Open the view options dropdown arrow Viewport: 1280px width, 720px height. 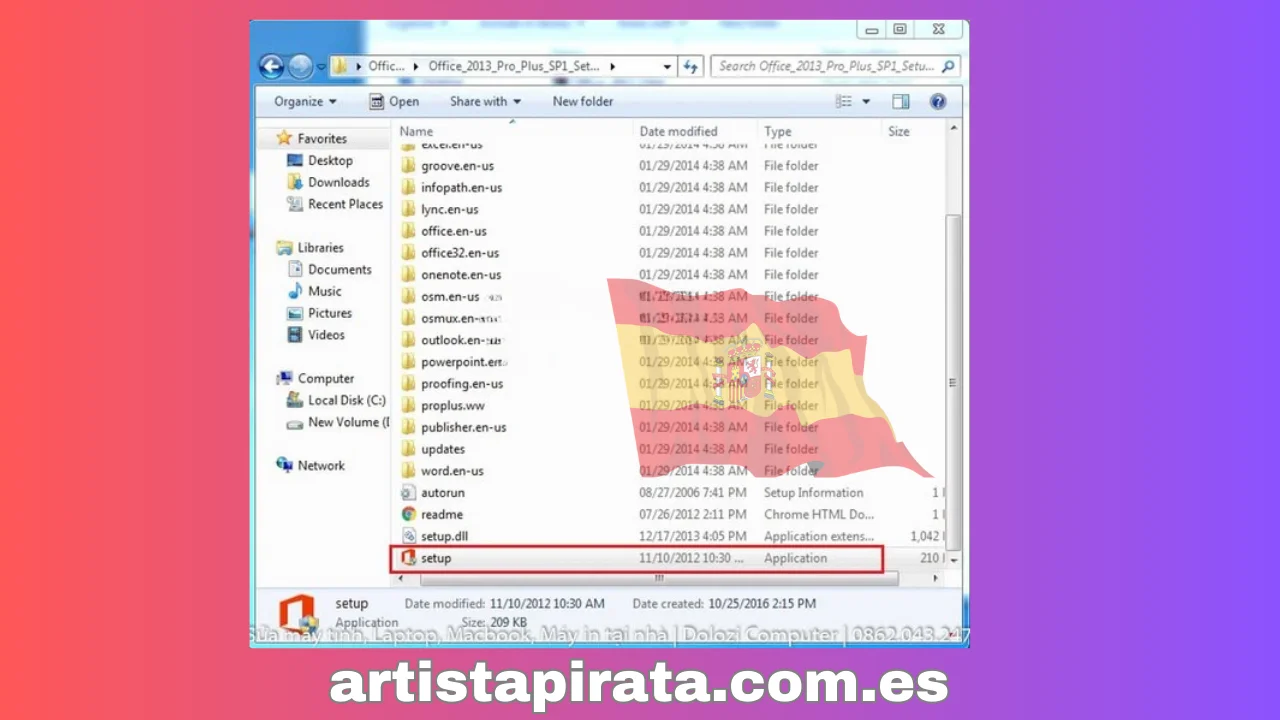point(866,101)
